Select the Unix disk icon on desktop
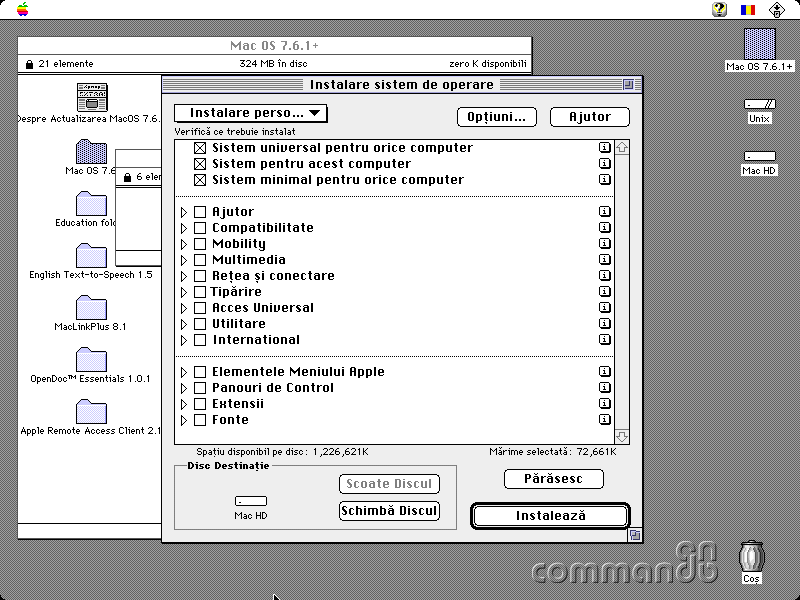The width and height of the screenshot is (800, 600). click(x=760, y=104)
